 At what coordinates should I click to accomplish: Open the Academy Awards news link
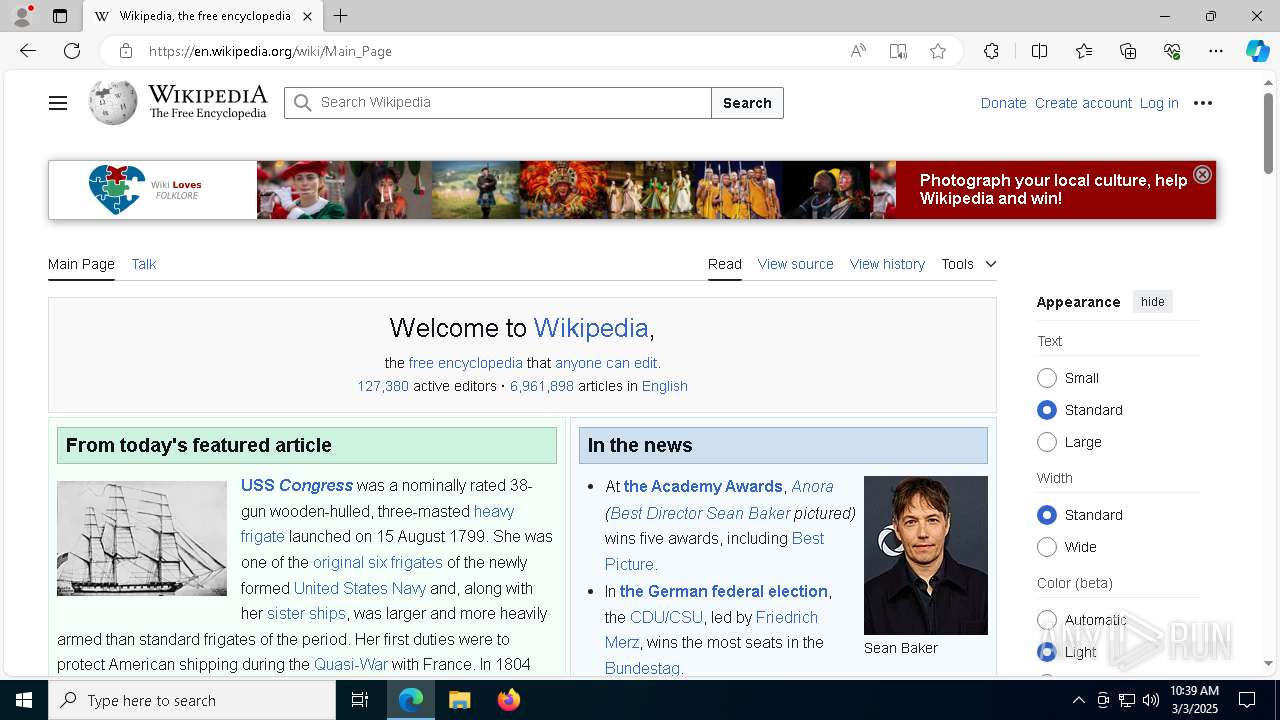click(703, 487)
